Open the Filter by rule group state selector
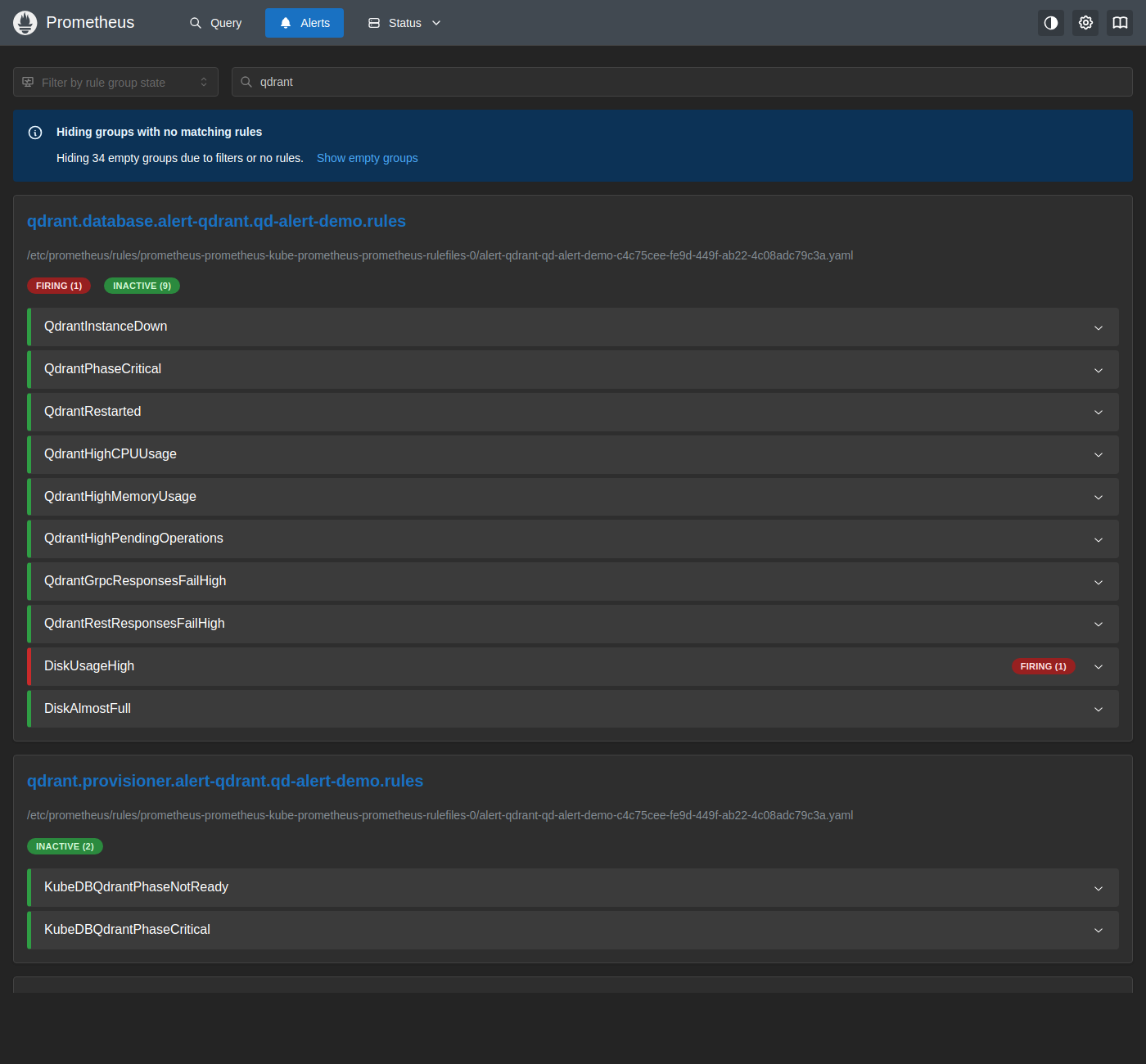Viewport: 1146px width, 1064px height. (x=115, y=82)
